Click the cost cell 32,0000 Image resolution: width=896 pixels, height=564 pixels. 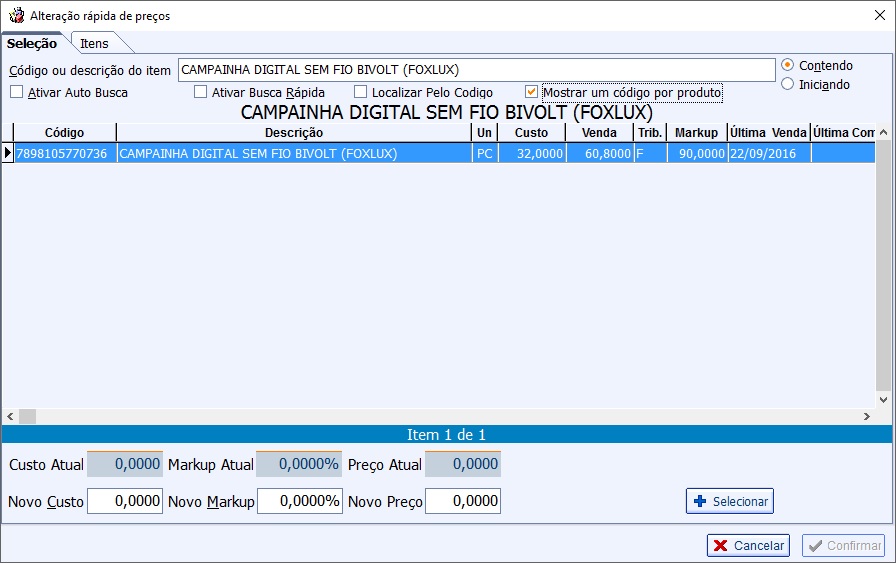(532, 153)
